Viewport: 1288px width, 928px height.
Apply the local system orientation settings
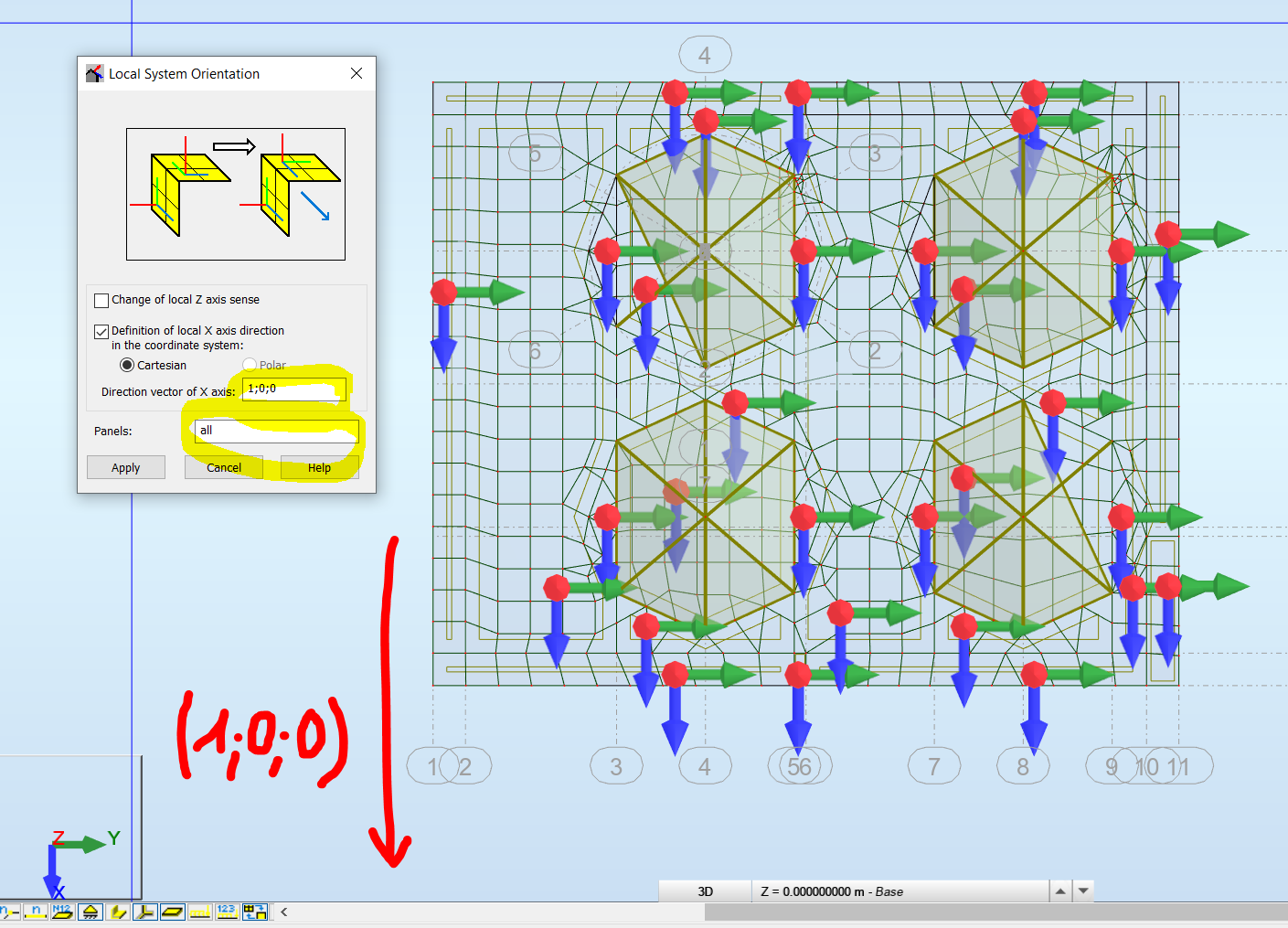pyautogui.click(x=125, y=467)
